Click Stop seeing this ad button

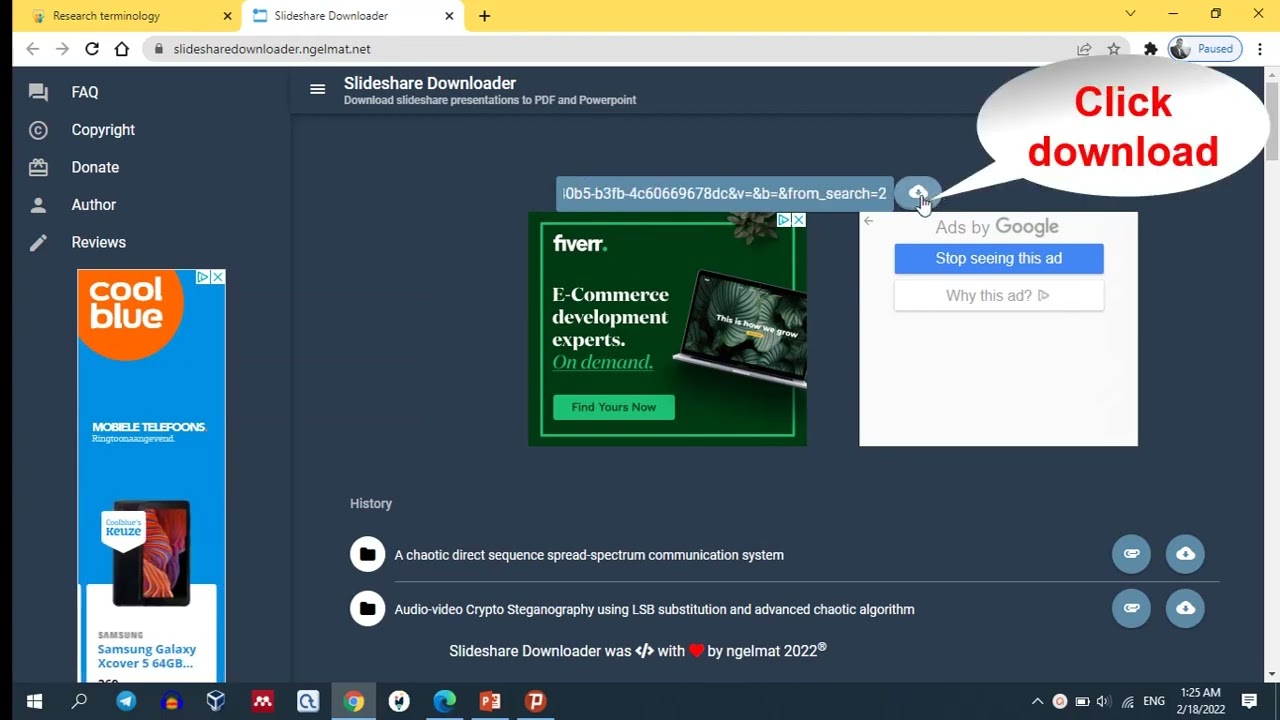click(x=999, y=258)
